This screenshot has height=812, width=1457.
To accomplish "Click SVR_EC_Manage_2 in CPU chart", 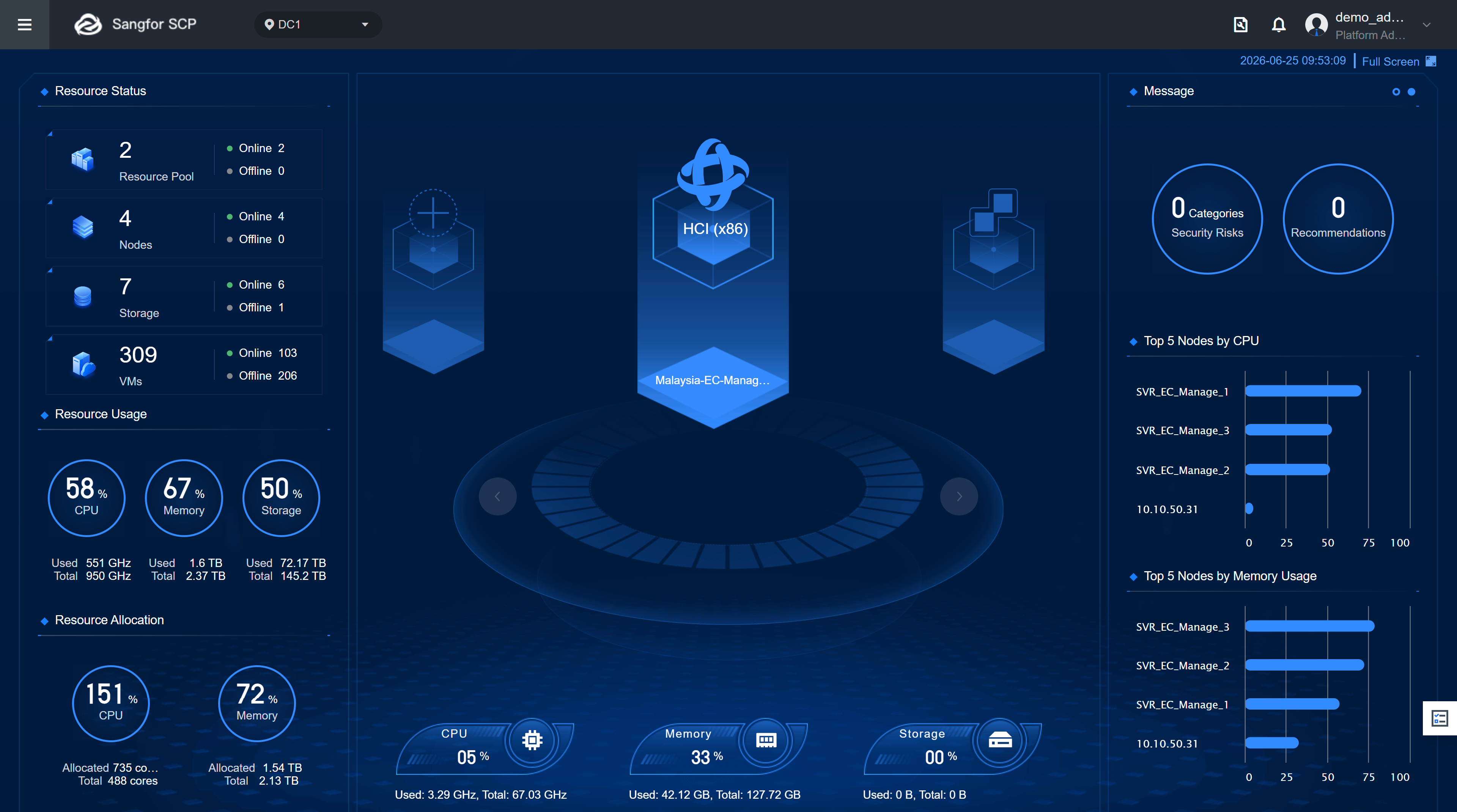I will pos(1182,470).
